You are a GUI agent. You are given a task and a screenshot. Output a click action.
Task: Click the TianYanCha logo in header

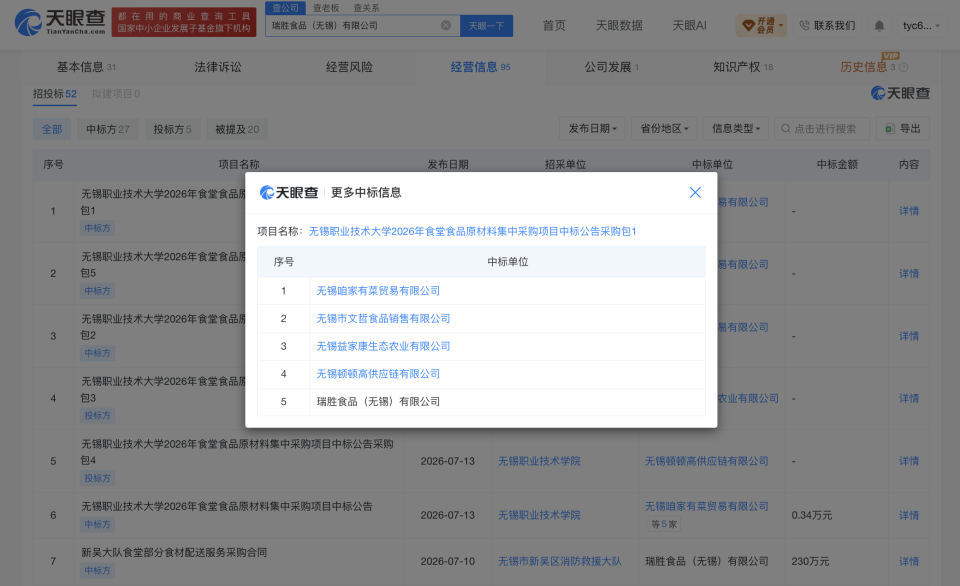[59, 22]
